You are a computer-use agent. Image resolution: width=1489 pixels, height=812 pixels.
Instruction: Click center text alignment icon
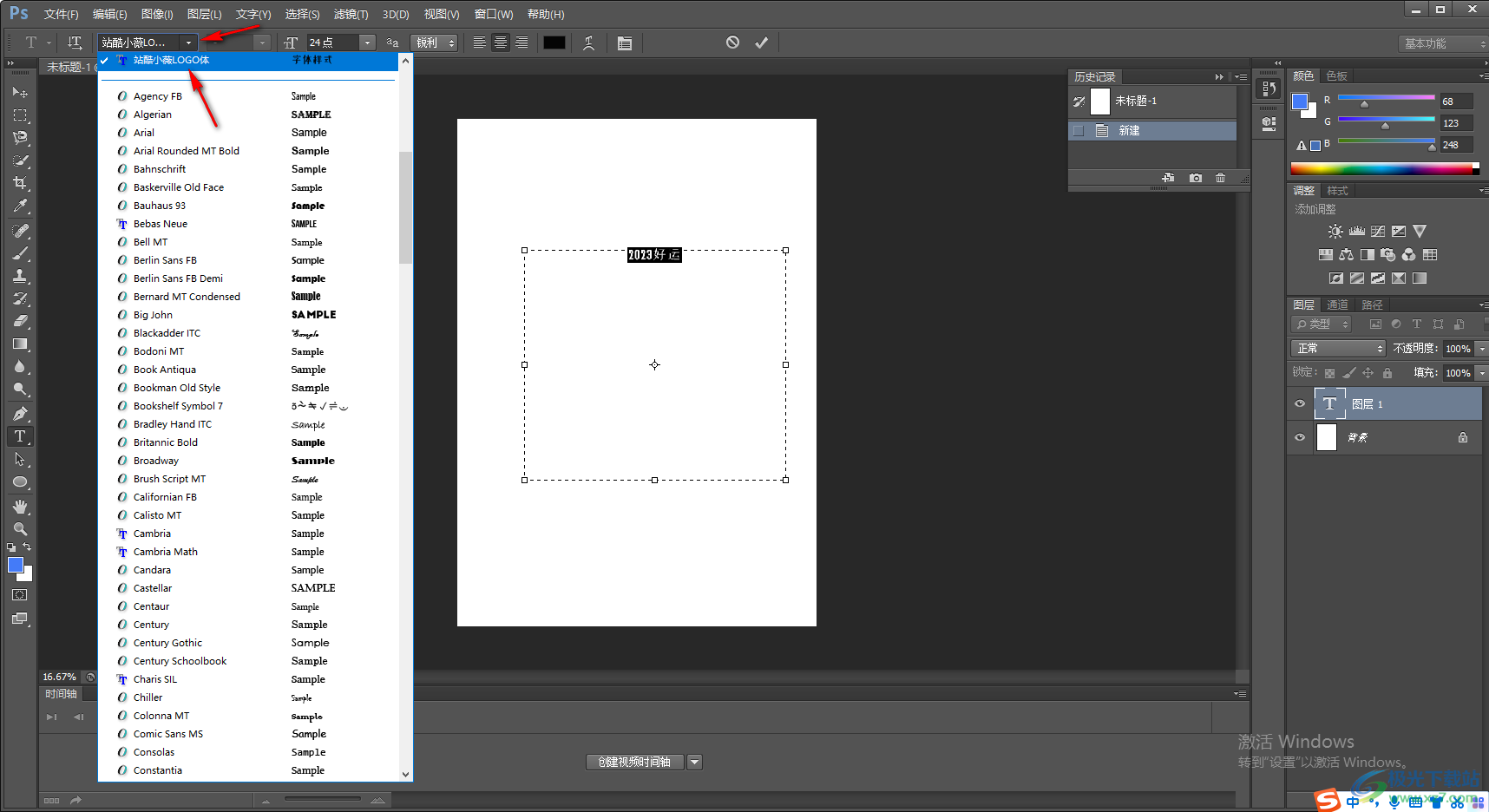point(501,43)
